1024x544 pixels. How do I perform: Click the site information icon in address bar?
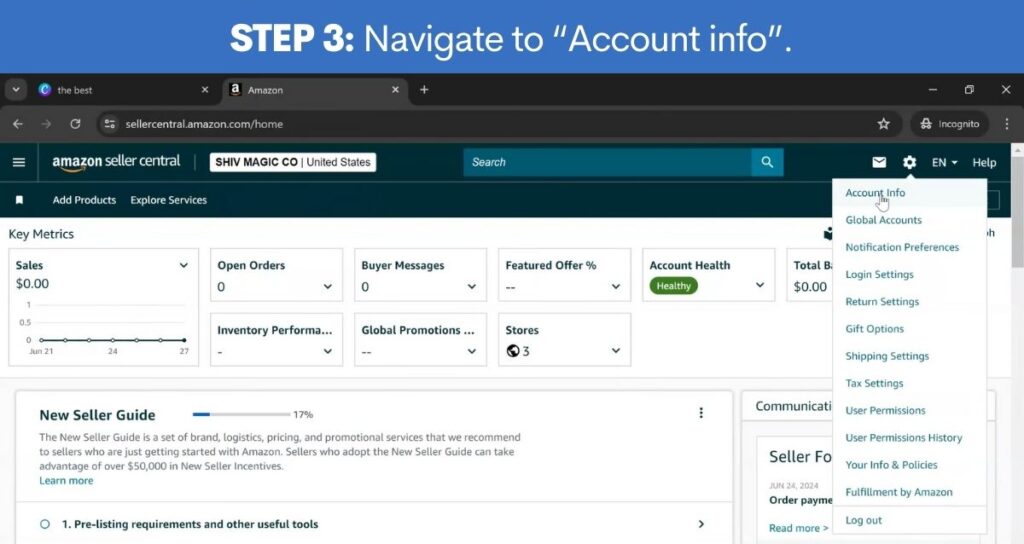click(x=110, y=123)
